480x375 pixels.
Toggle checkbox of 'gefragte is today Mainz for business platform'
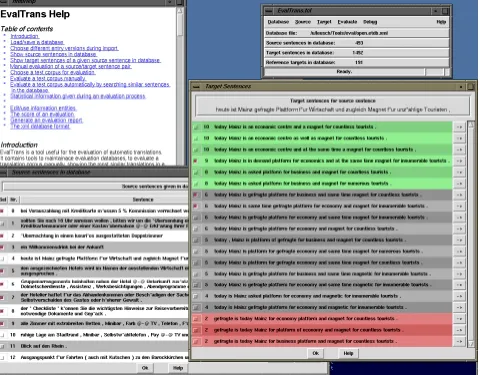[195, 341]
